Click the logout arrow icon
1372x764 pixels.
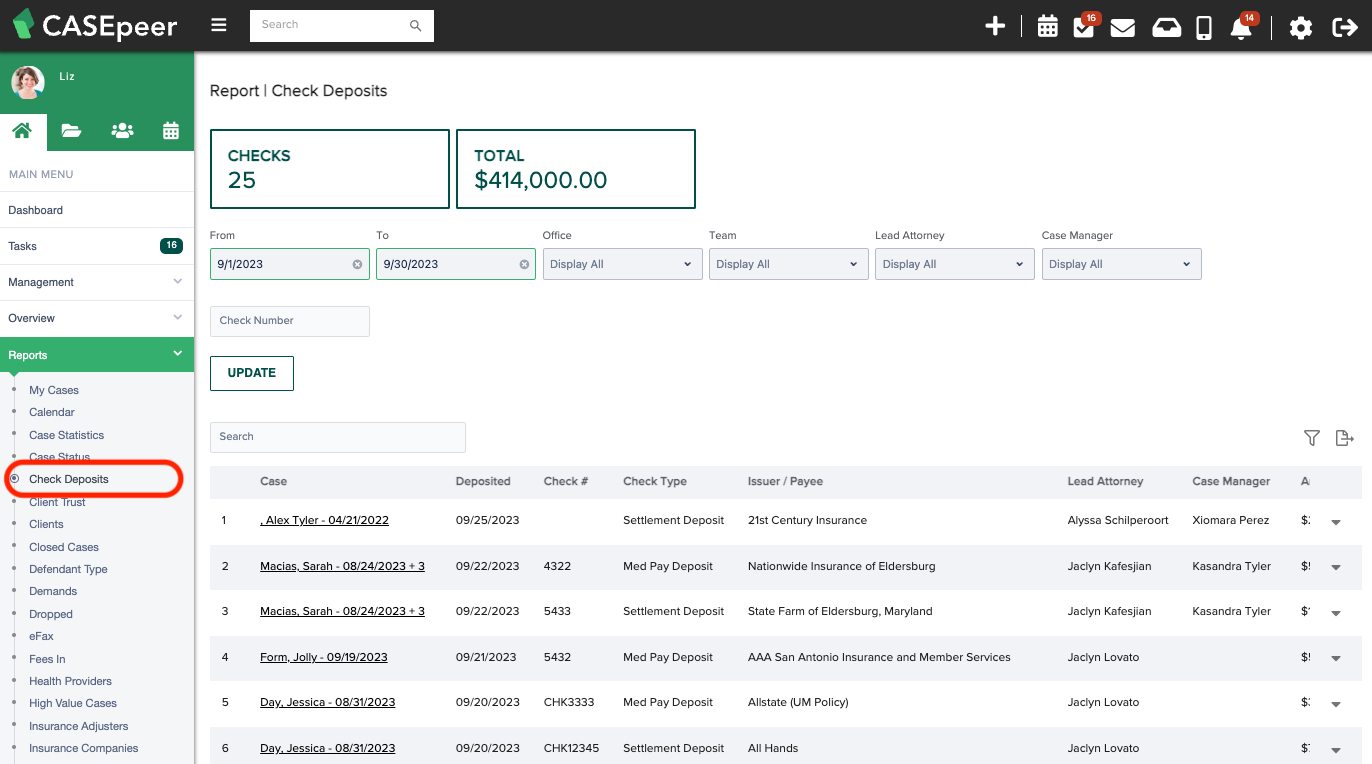pos(1345,27)
